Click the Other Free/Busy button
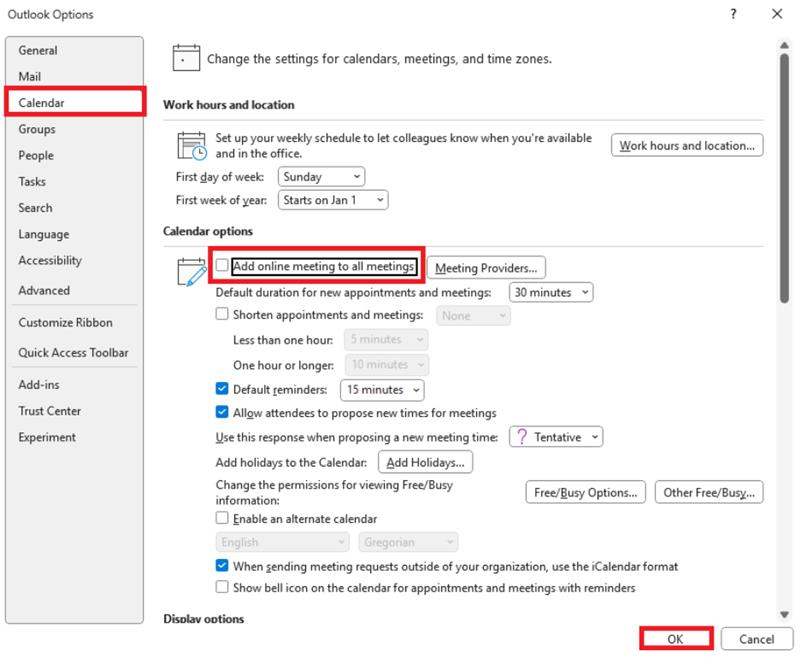This screenshot has height=657, width=800. tap(709, 492)
